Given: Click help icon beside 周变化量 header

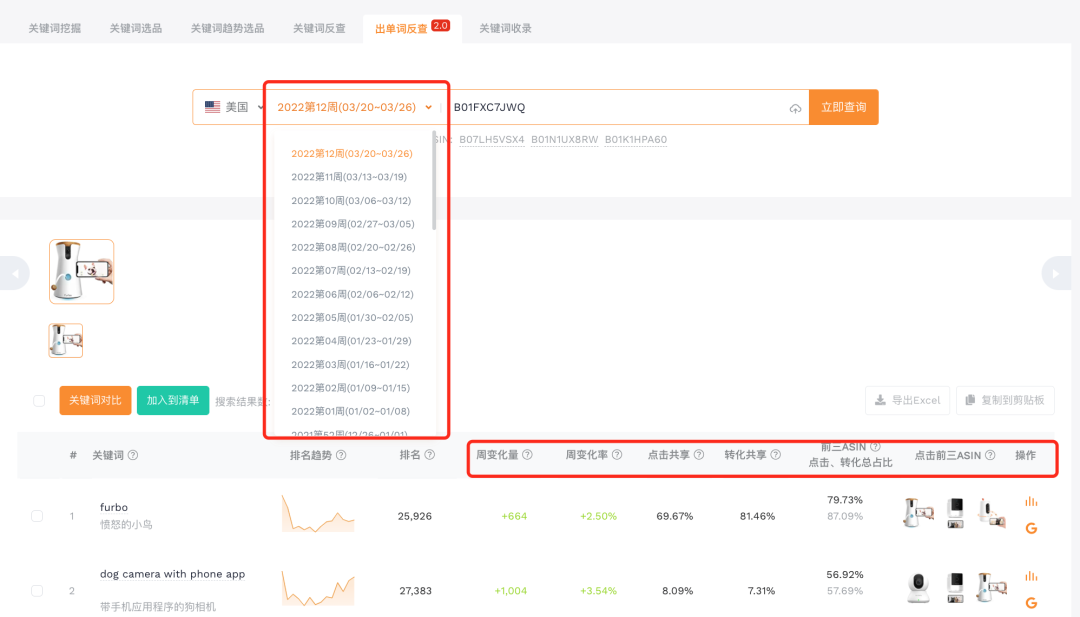Looking at the screenshot, I should 527,455.
